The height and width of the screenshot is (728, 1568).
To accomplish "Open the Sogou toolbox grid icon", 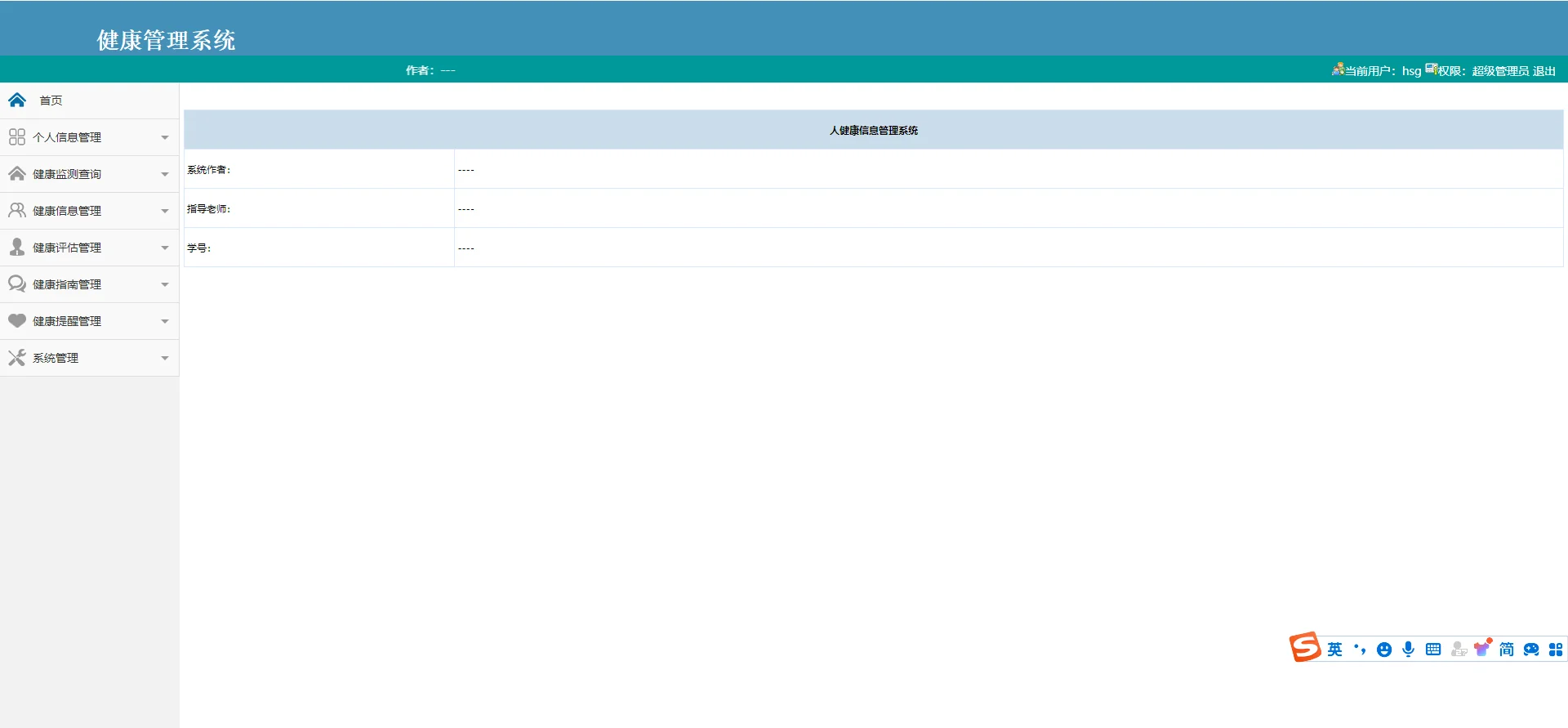I will pyautogui.click(x=1556, y=650).
